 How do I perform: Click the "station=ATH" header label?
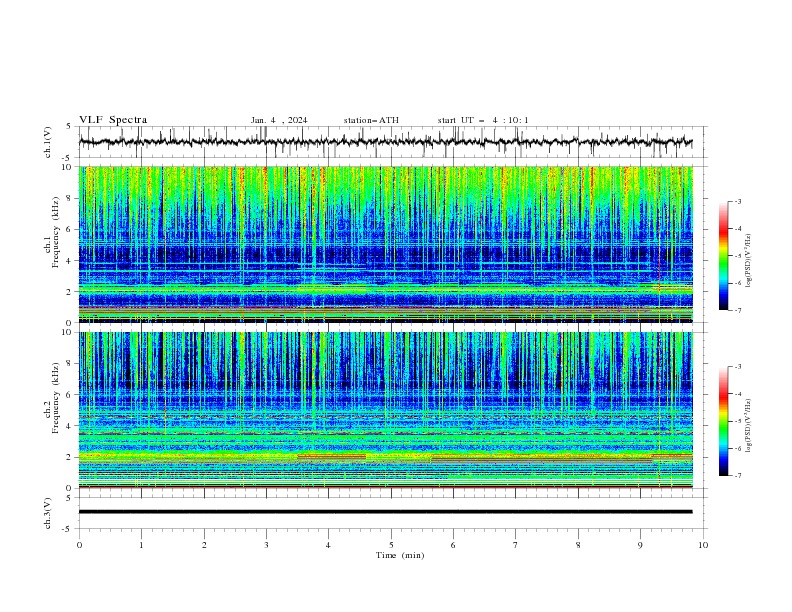(371, 120)
